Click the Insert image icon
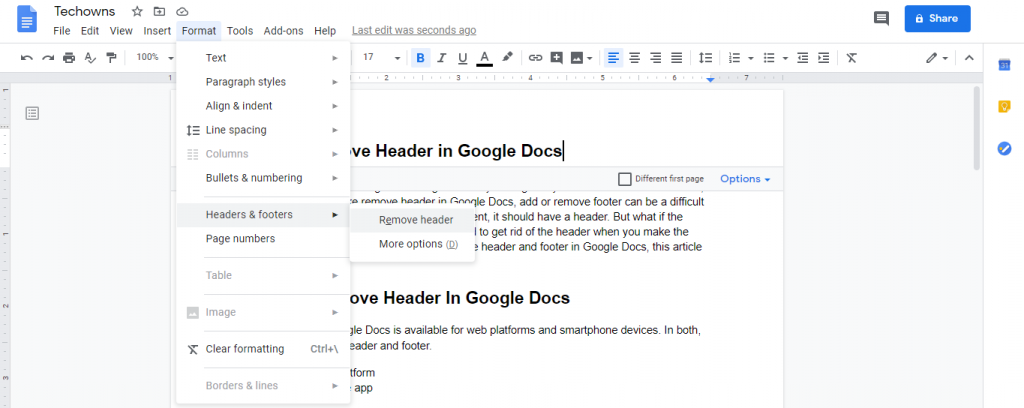Screen dimensions: 1024x408 (577, 58)
